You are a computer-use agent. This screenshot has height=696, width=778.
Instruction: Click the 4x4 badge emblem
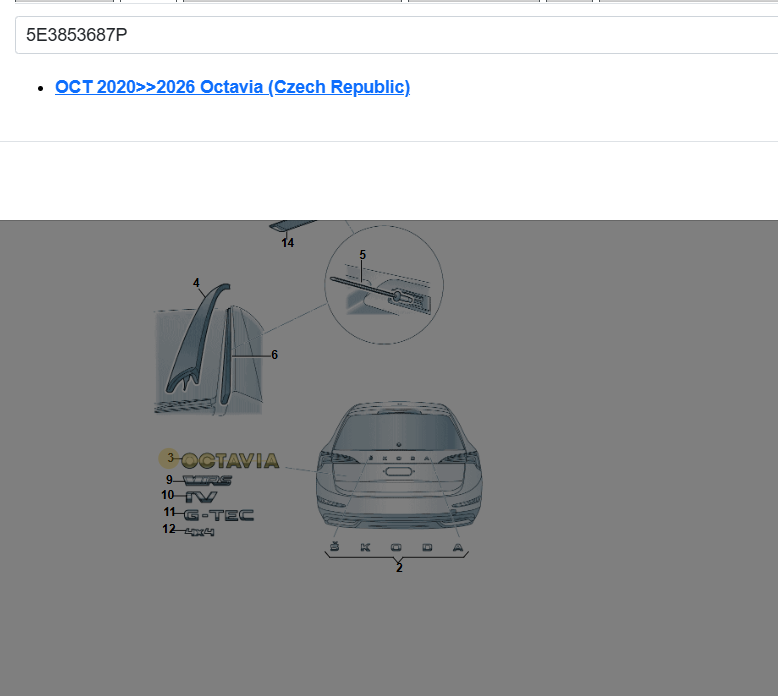click(x=200, y=532)
